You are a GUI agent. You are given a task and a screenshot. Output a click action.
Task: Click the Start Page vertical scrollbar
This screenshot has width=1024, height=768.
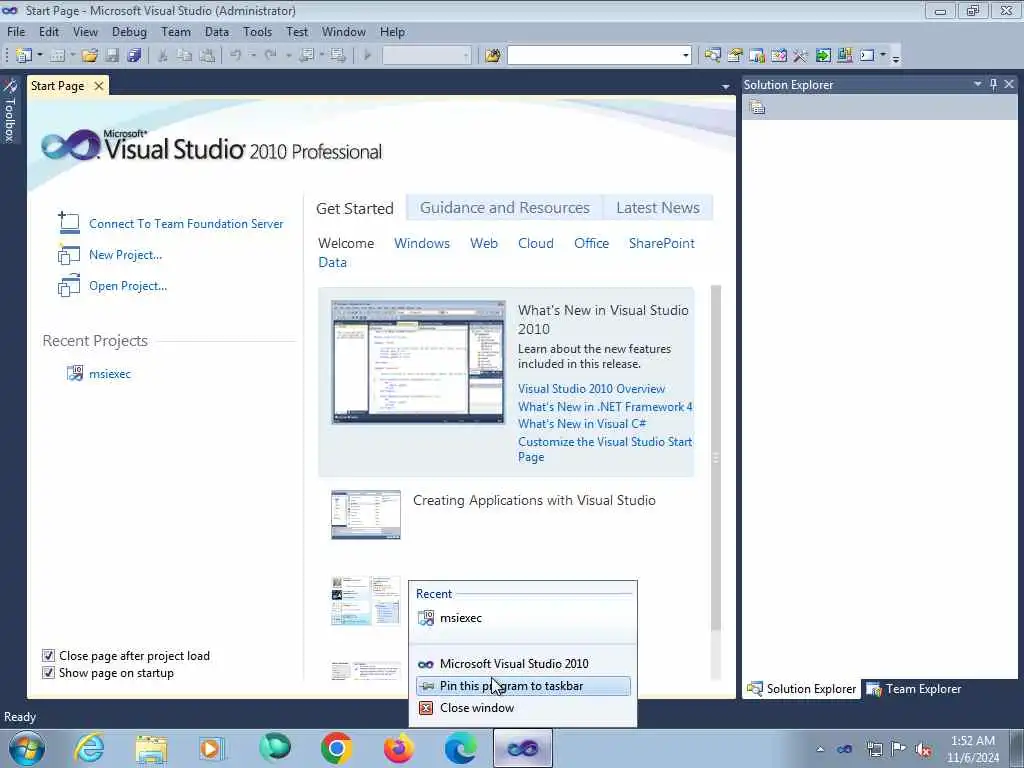click(716, 483)
